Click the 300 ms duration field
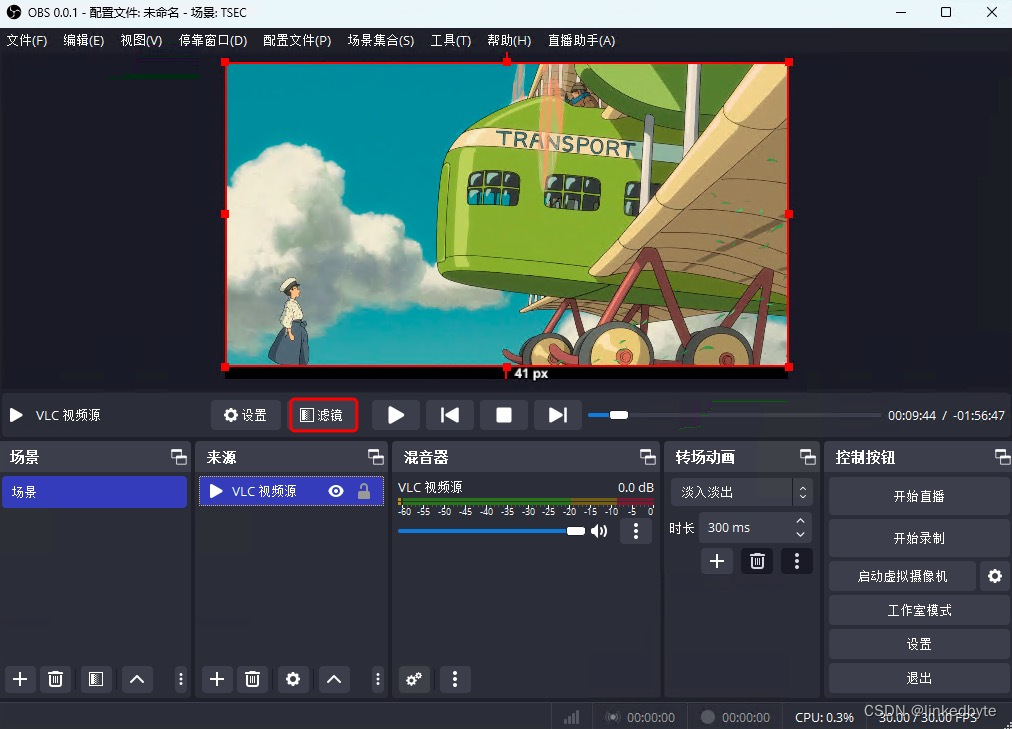This screenshot has width=1012, height=729. [745, 528]
